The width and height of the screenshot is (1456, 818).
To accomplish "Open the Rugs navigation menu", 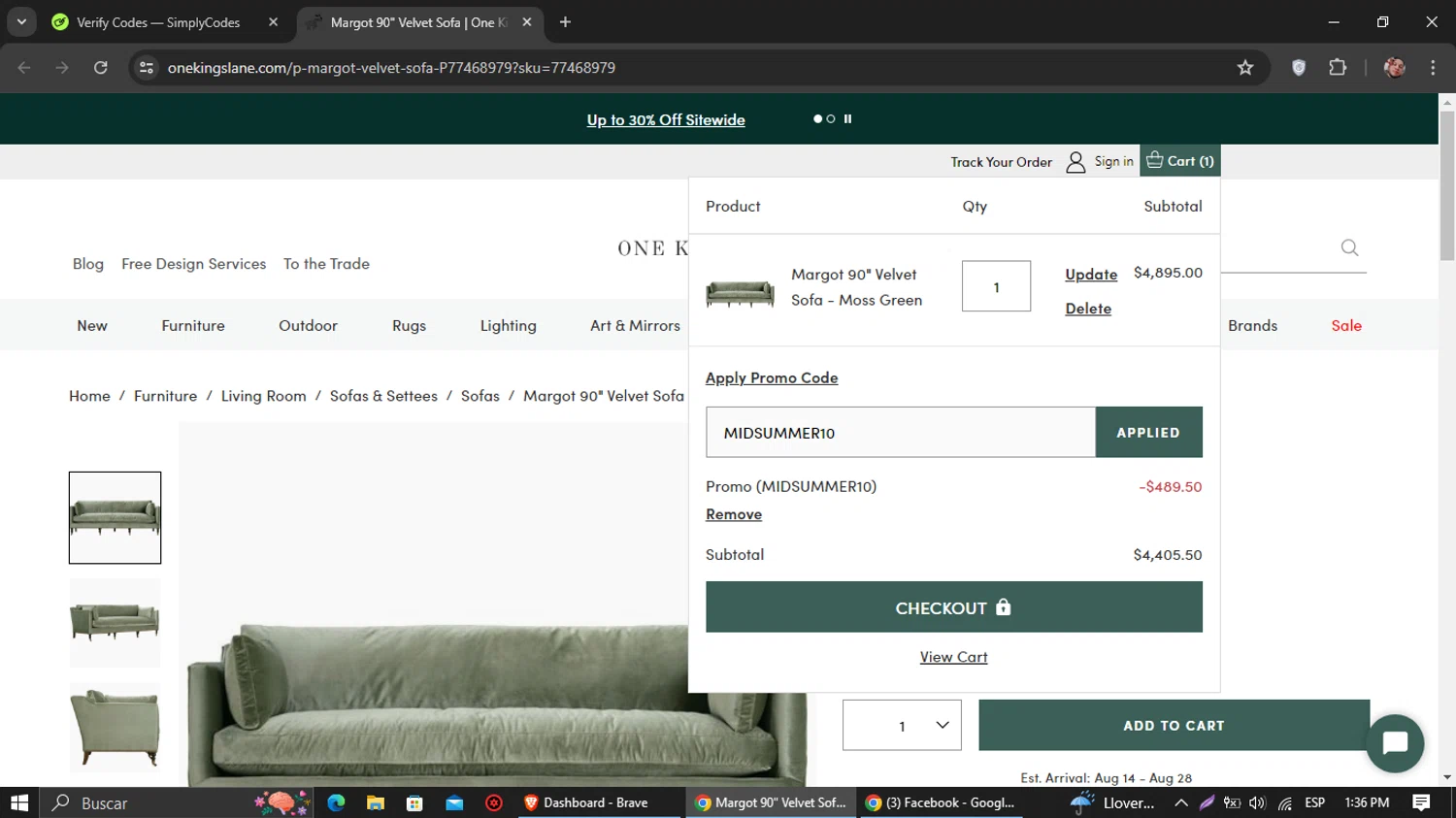I will 409,326.
